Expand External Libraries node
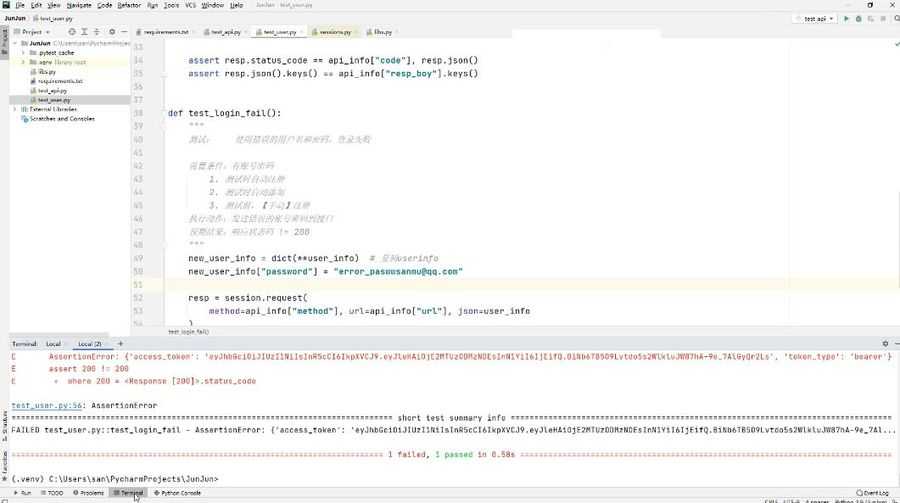 (16, 109)
